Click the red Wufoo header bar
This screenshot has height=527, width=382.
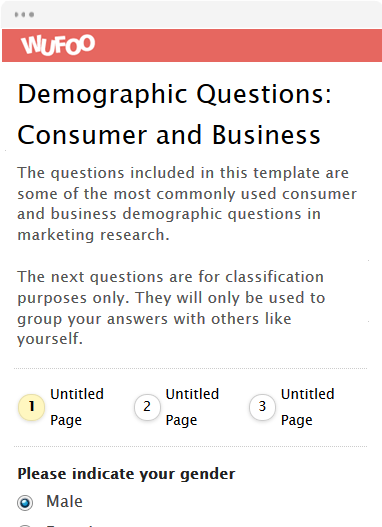[x=192, y=45]
